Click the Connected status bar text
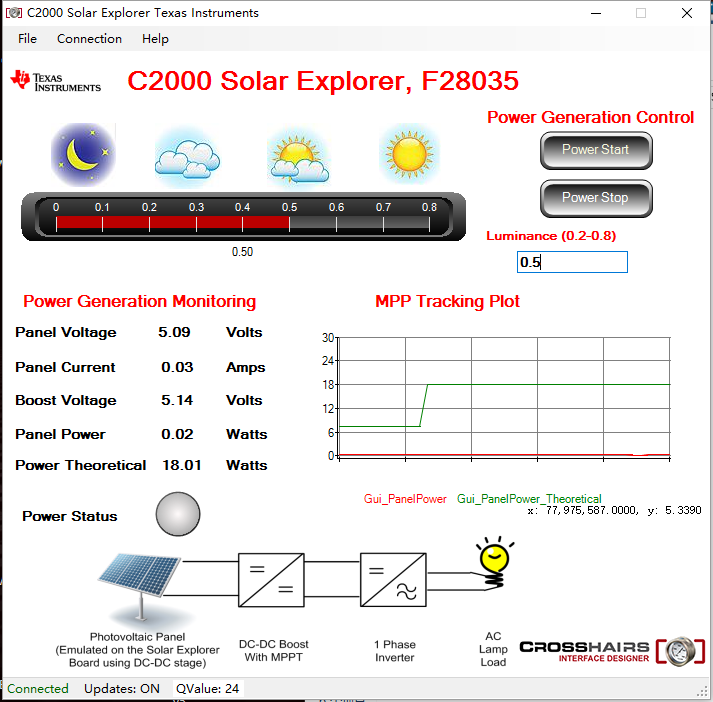Viewport: 713px width, 702px height. pos(38,688)
